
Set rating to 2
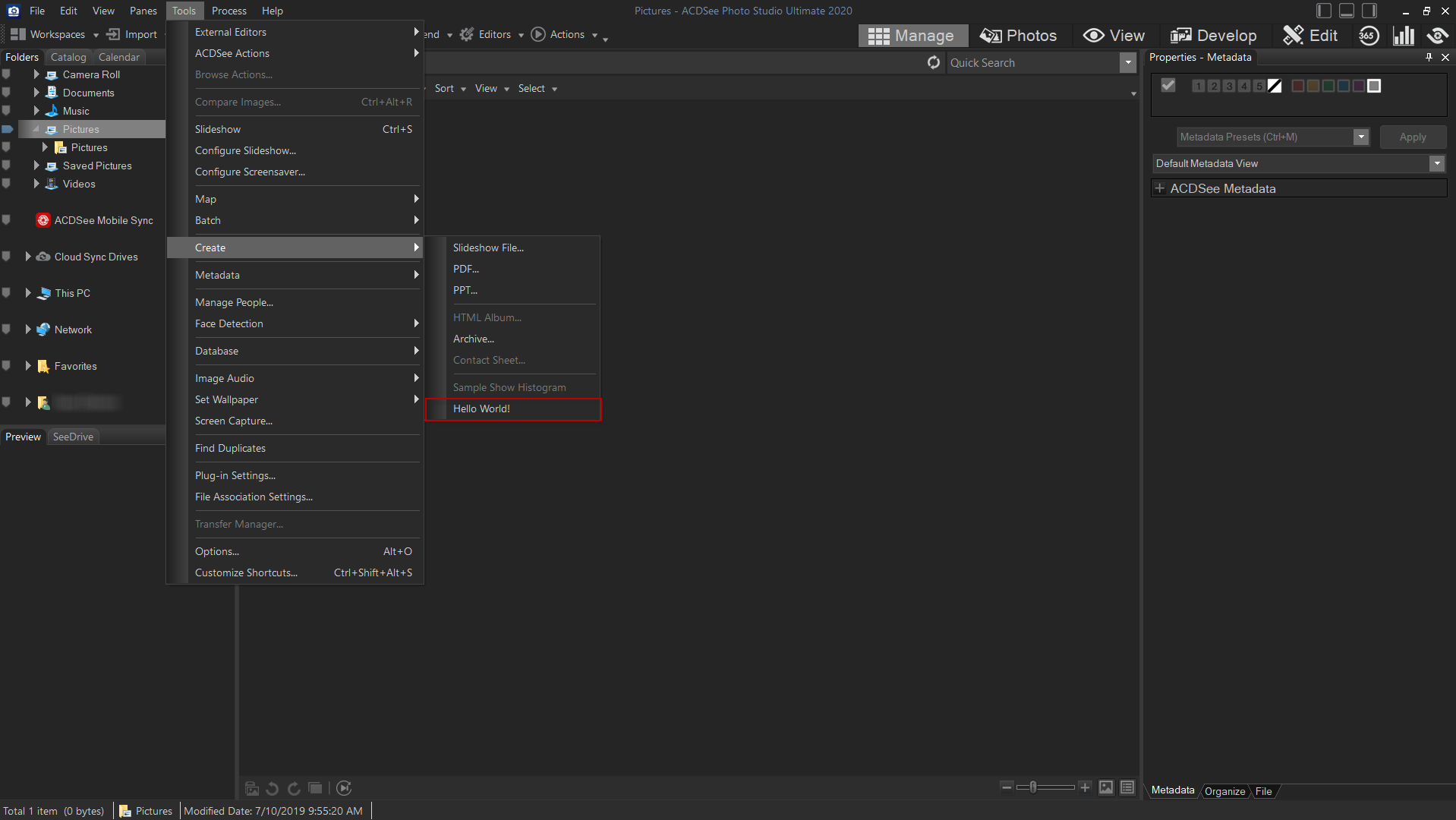(1214, 86)
